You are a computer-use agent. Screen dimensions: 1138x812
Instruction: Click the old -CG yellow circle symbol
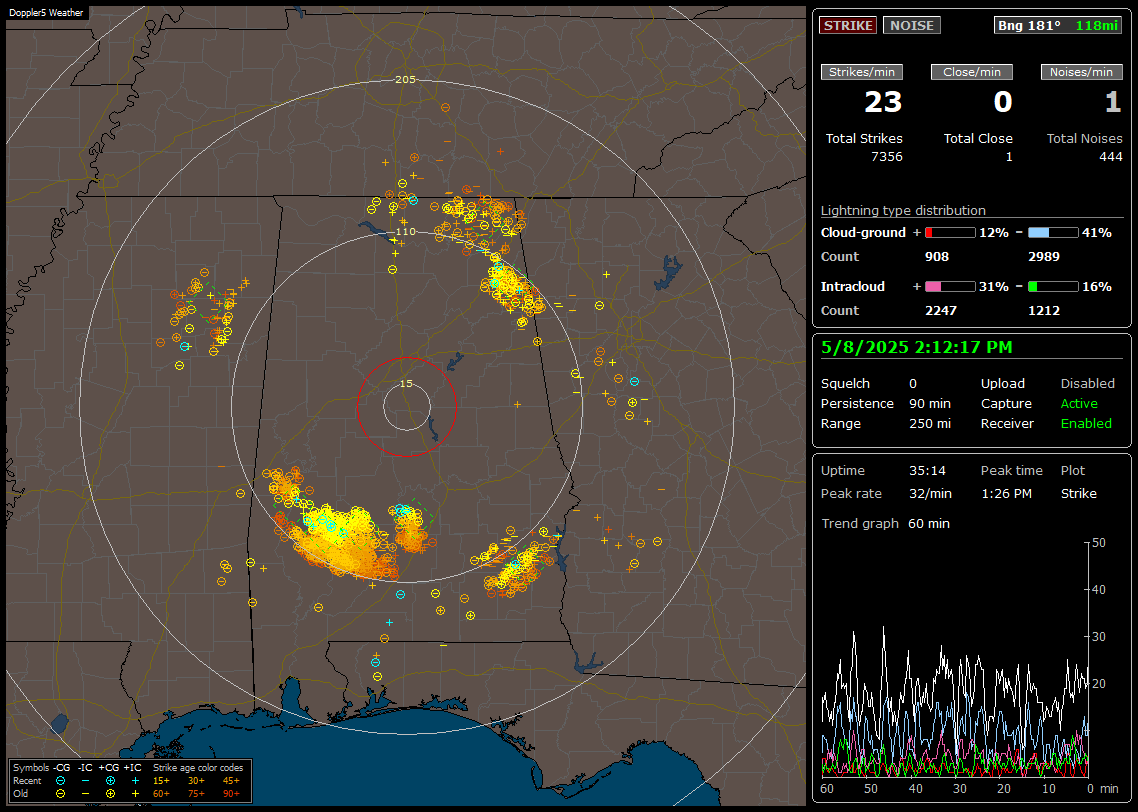61,794
